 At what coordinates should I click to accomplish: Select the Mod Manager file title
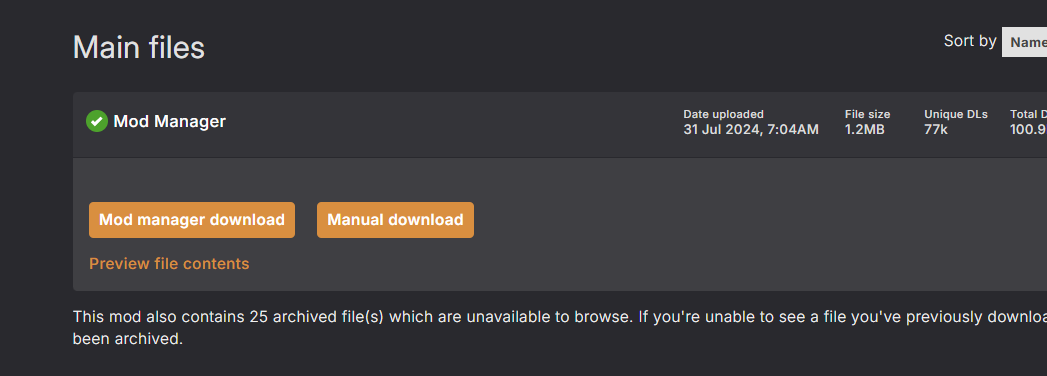170,122
